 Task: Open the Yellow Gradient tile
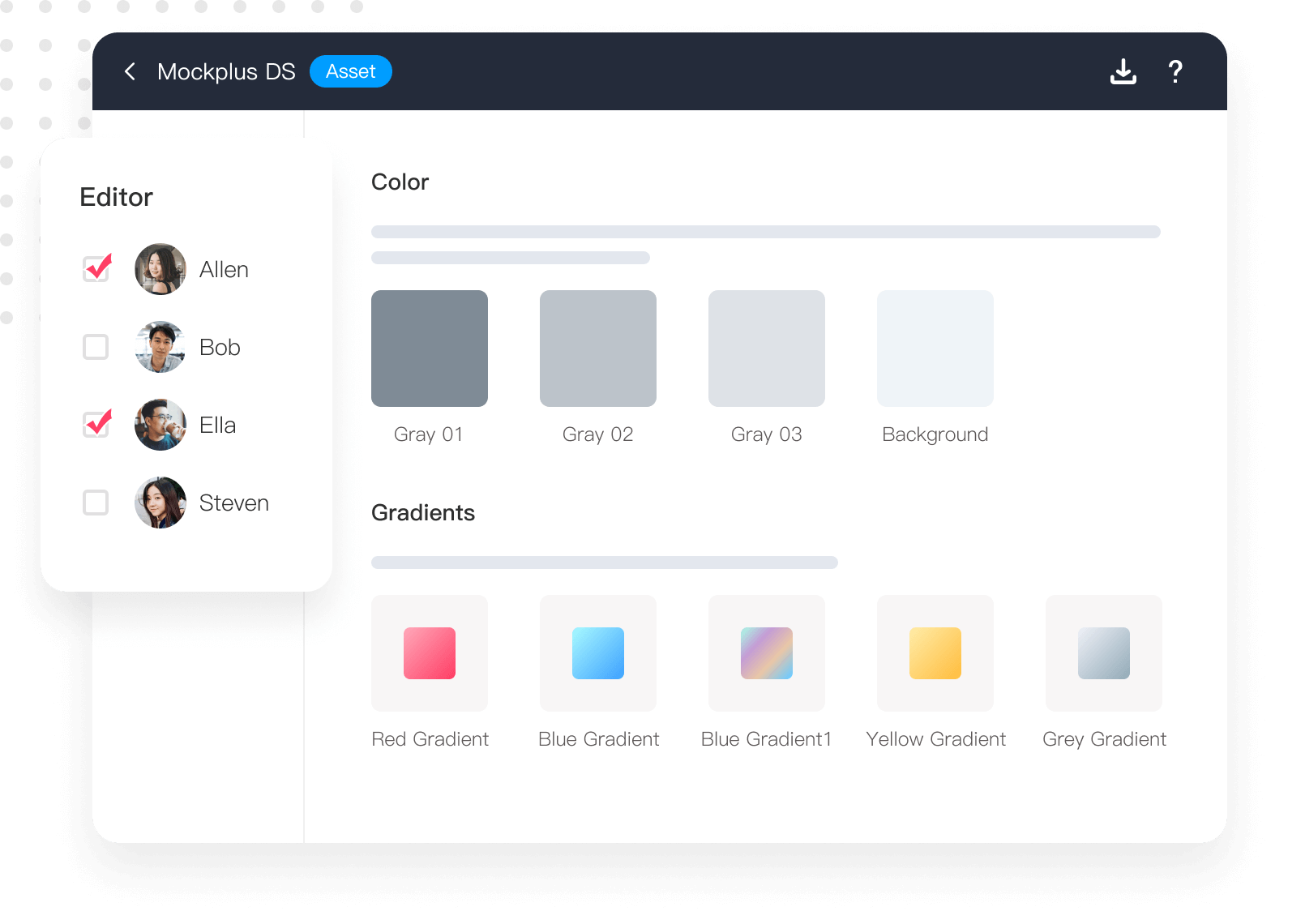click(x=935, y=653)
